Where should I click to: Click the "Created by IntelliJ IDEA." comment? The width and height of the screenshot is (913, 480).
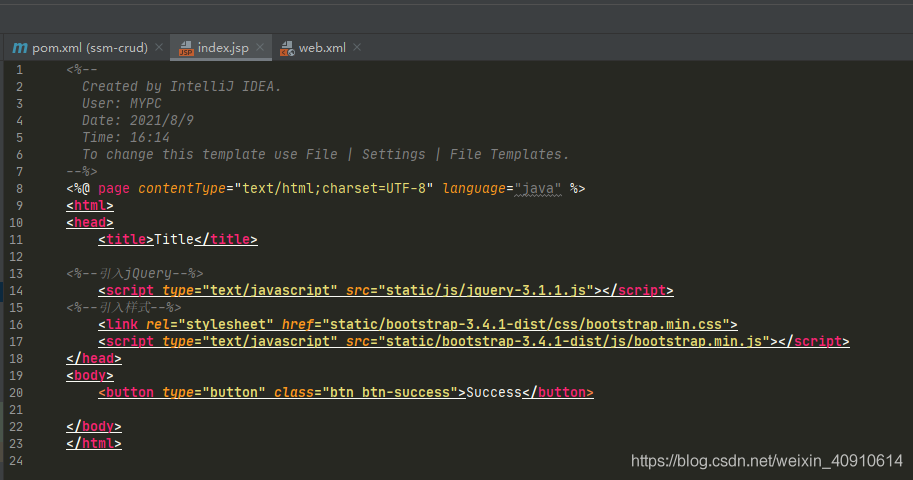tap(182, 87)
